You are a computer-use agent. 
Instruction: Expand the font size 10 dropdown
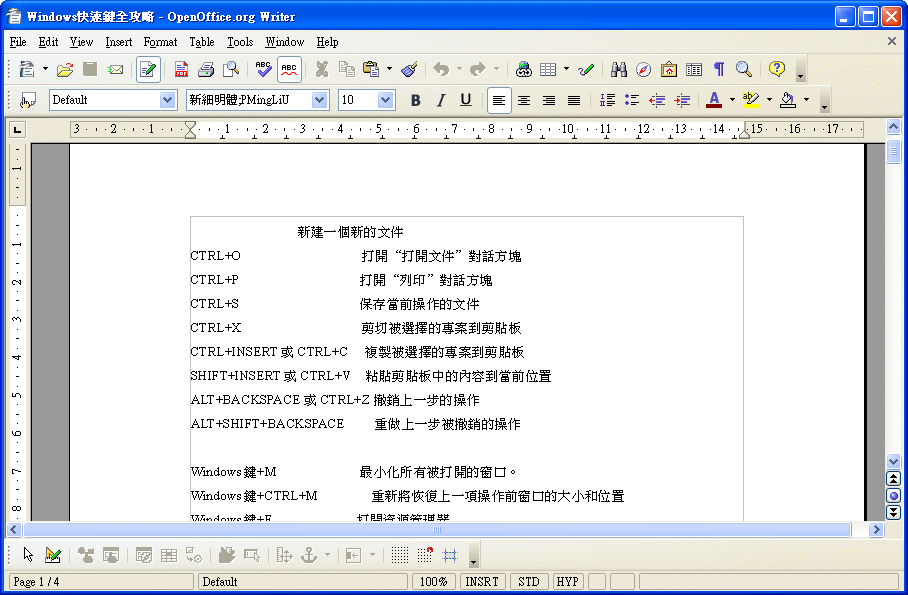point(386,100)
